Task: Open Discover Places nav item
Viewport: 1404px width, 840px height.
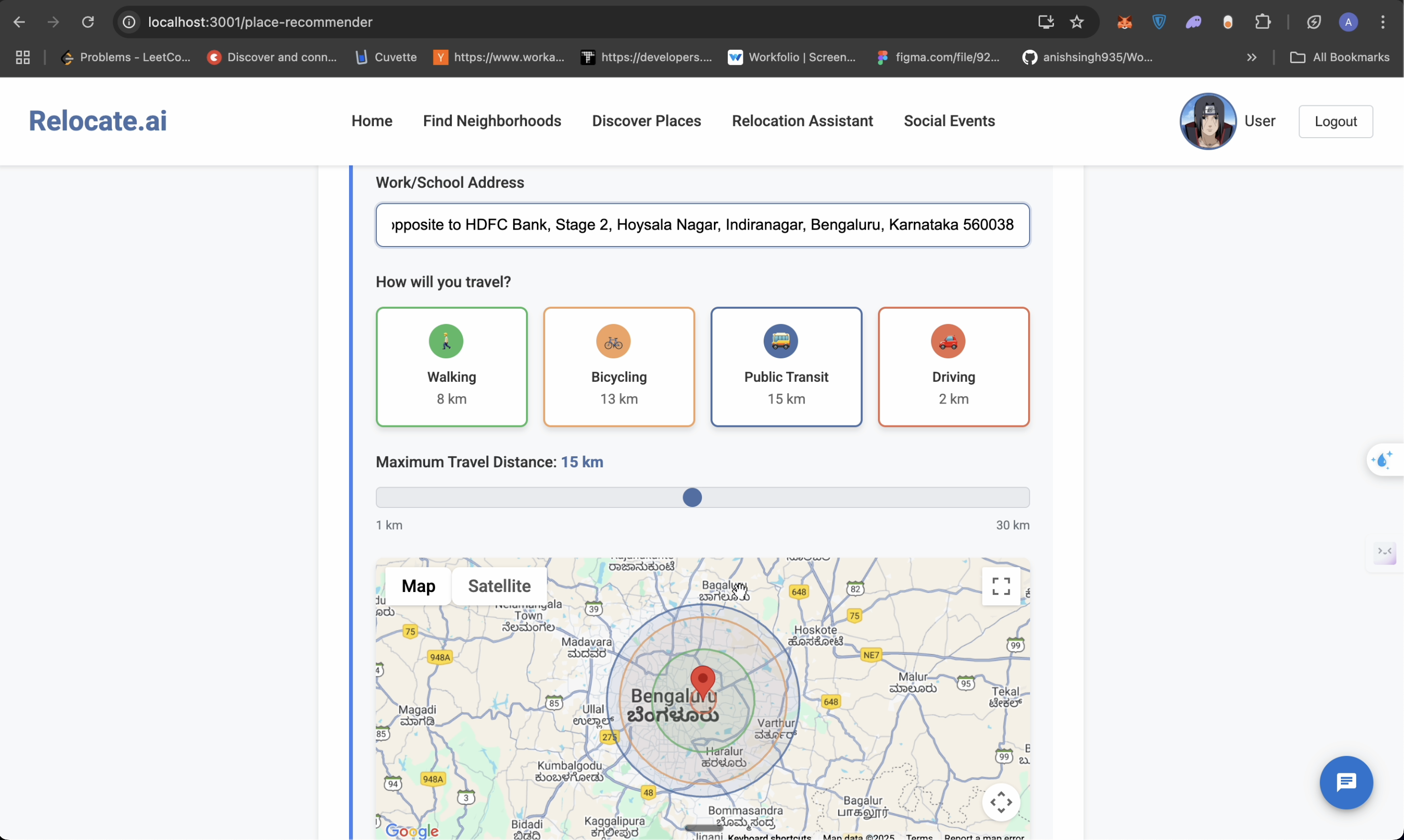Action: click(646, 121)
